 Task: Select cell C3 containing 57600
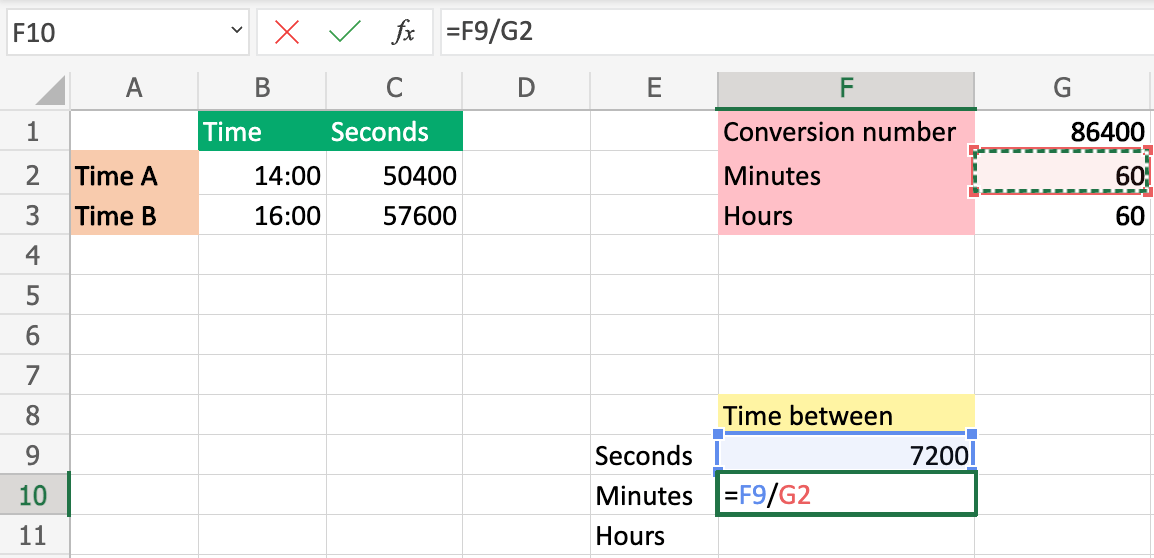click(395, 216)
